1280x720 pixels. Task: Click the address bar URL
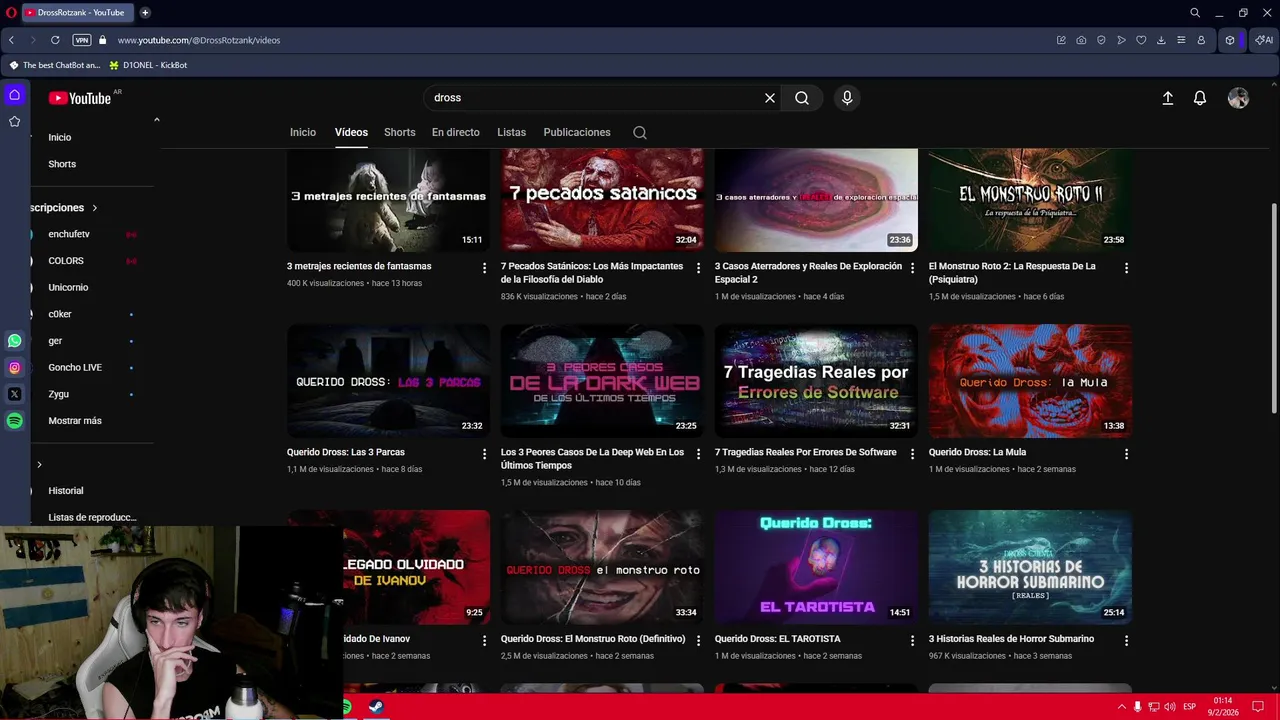(x=199, y=40)
